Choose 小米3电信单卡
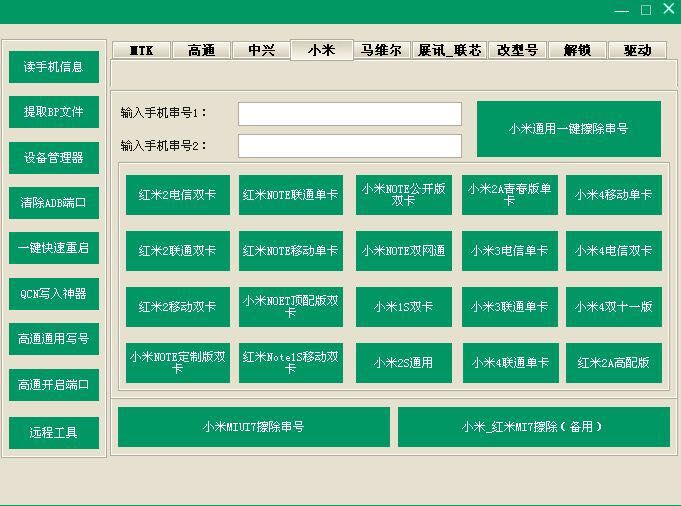 pyautogui.click(x=509, y=251)
